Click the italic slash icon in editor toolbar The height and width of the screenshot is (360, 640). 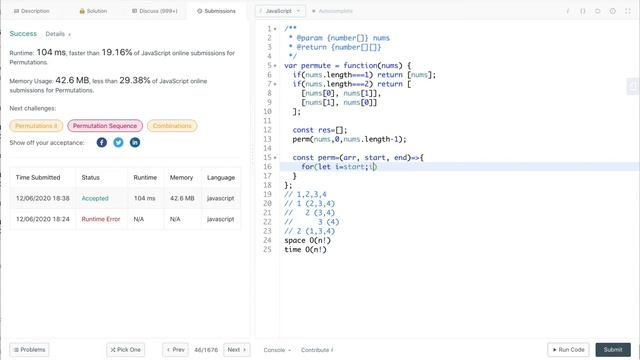pos(567,11)
